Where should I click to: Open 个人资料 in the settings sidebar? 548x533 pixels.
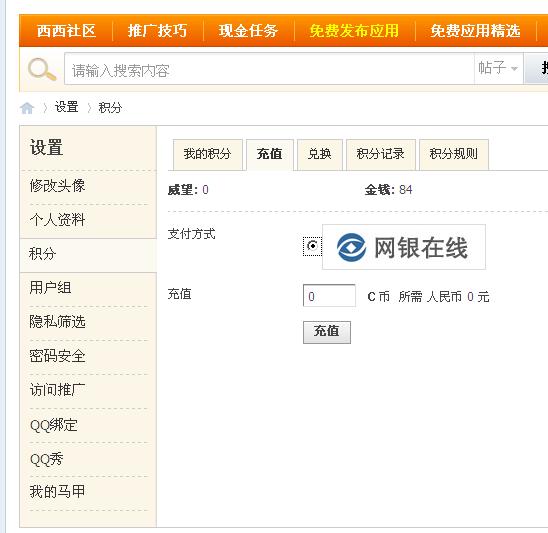57,220
